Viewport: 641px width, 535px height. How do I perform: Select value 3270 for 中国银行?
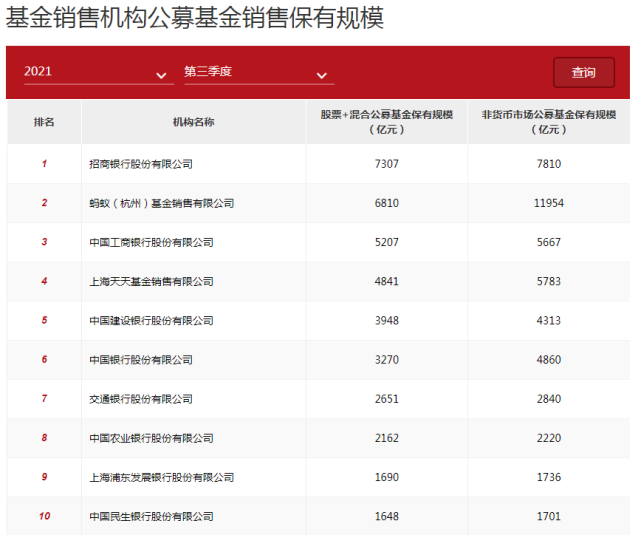(387, 360)
